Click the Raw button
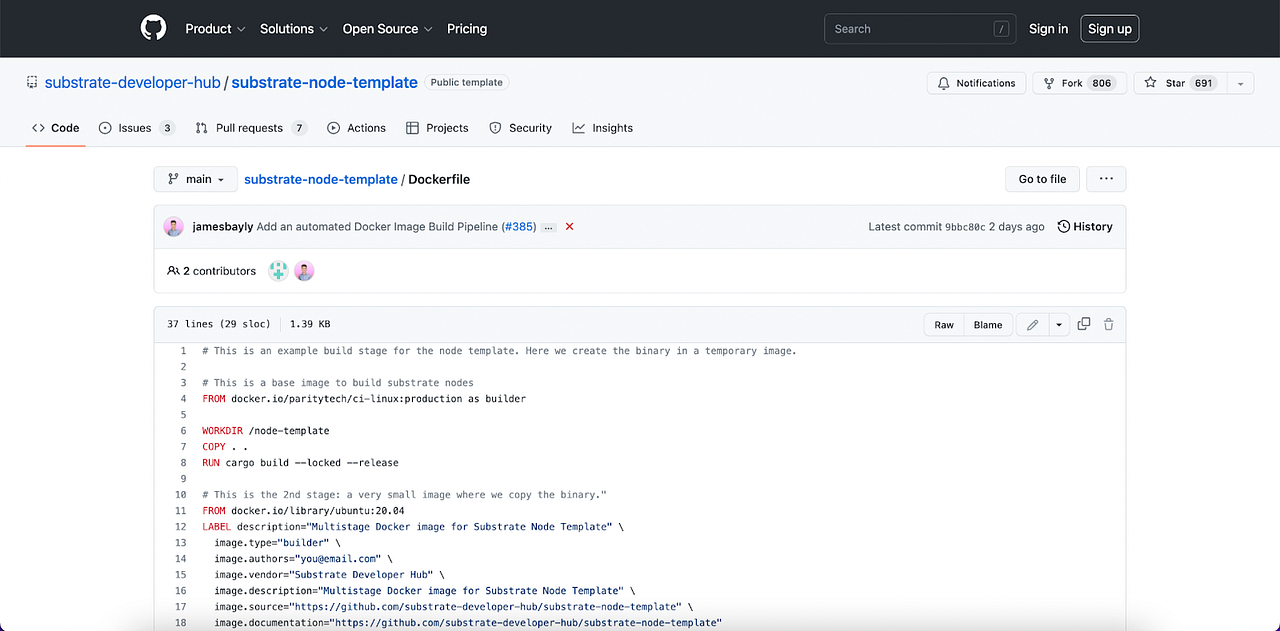1280x631 pixels. pyautogui.click(x=944, y=325)
